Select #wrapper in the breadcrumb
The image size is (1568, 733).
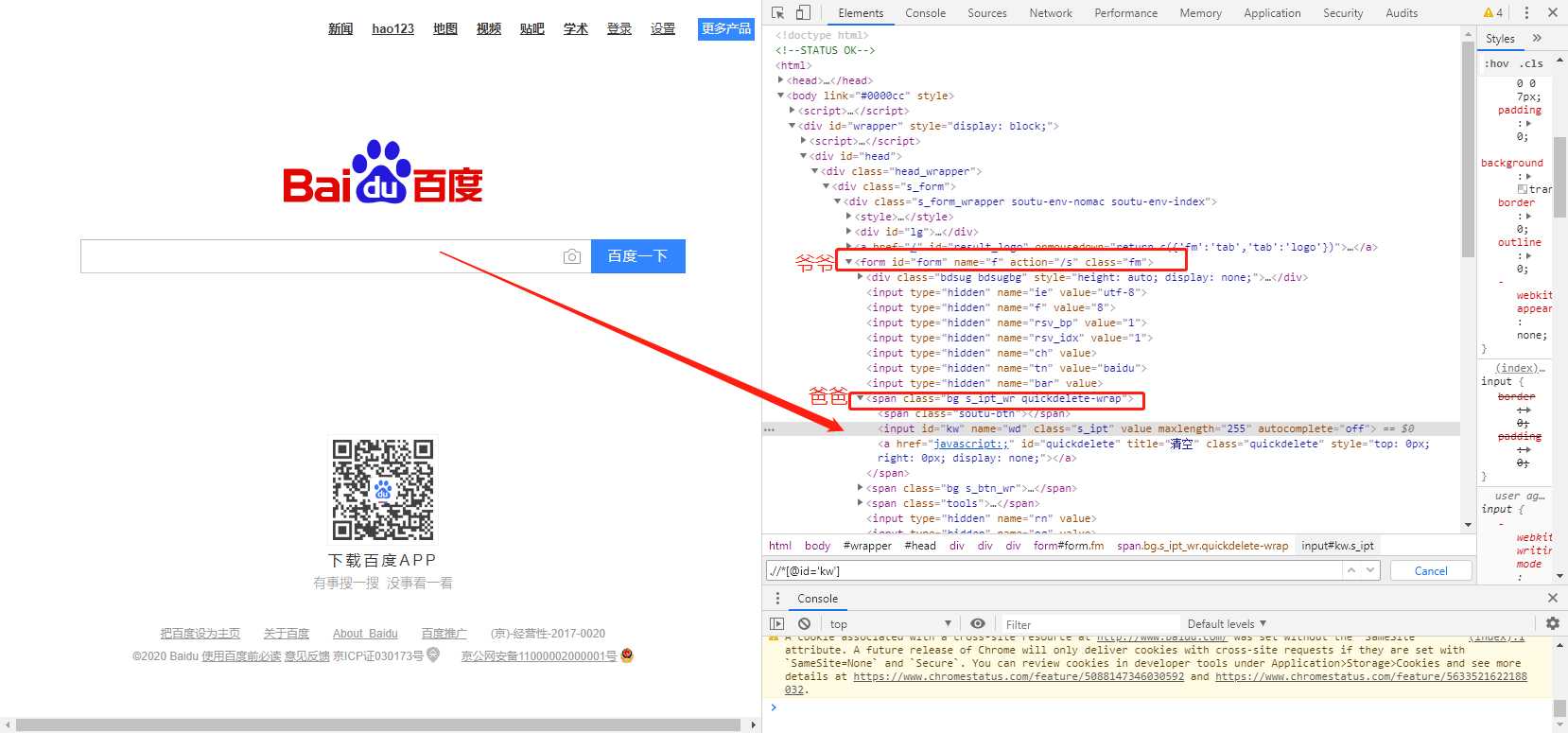(867, 546)
